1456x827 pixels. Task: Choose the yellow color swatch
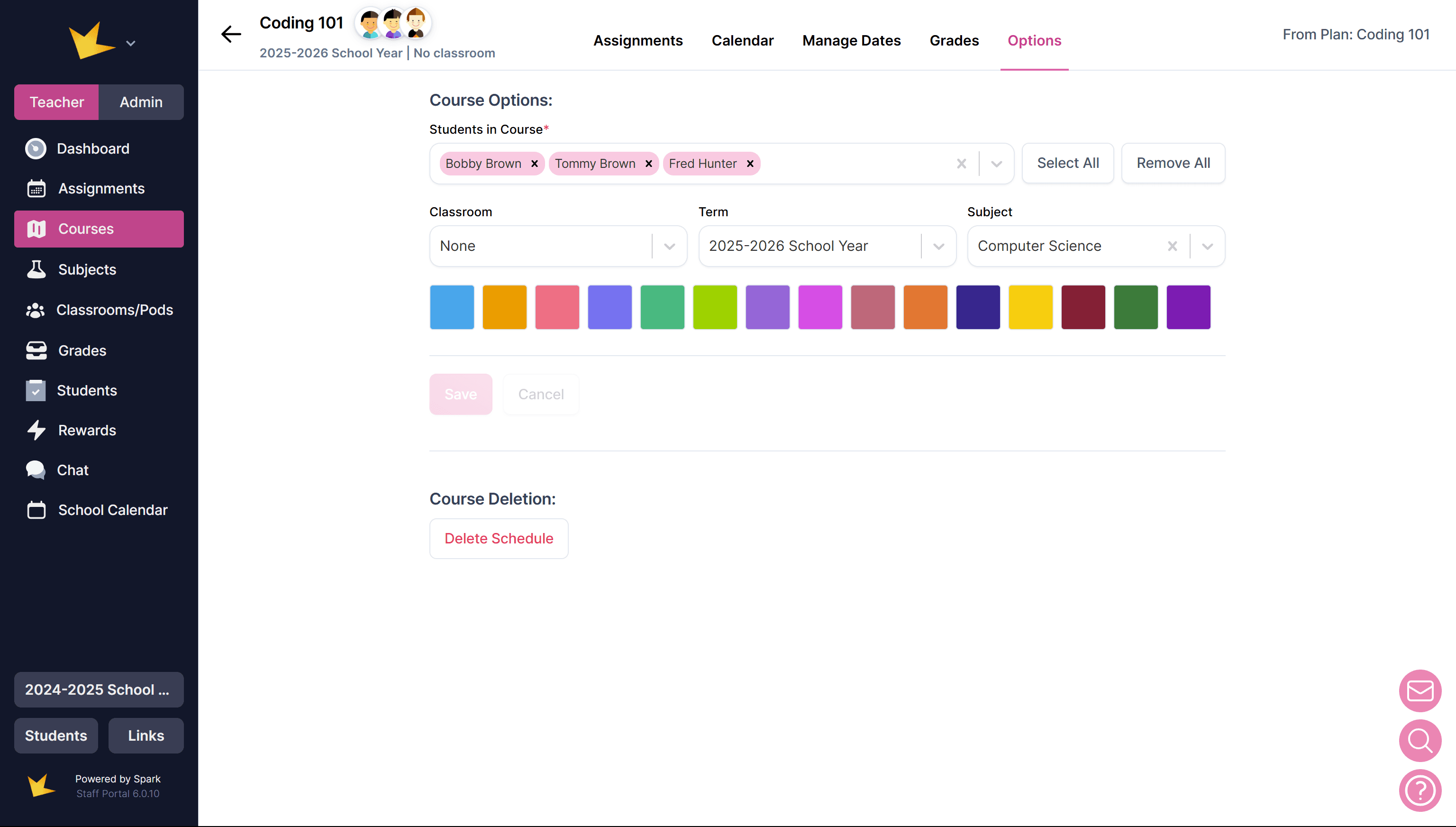tap(1030, 307)
